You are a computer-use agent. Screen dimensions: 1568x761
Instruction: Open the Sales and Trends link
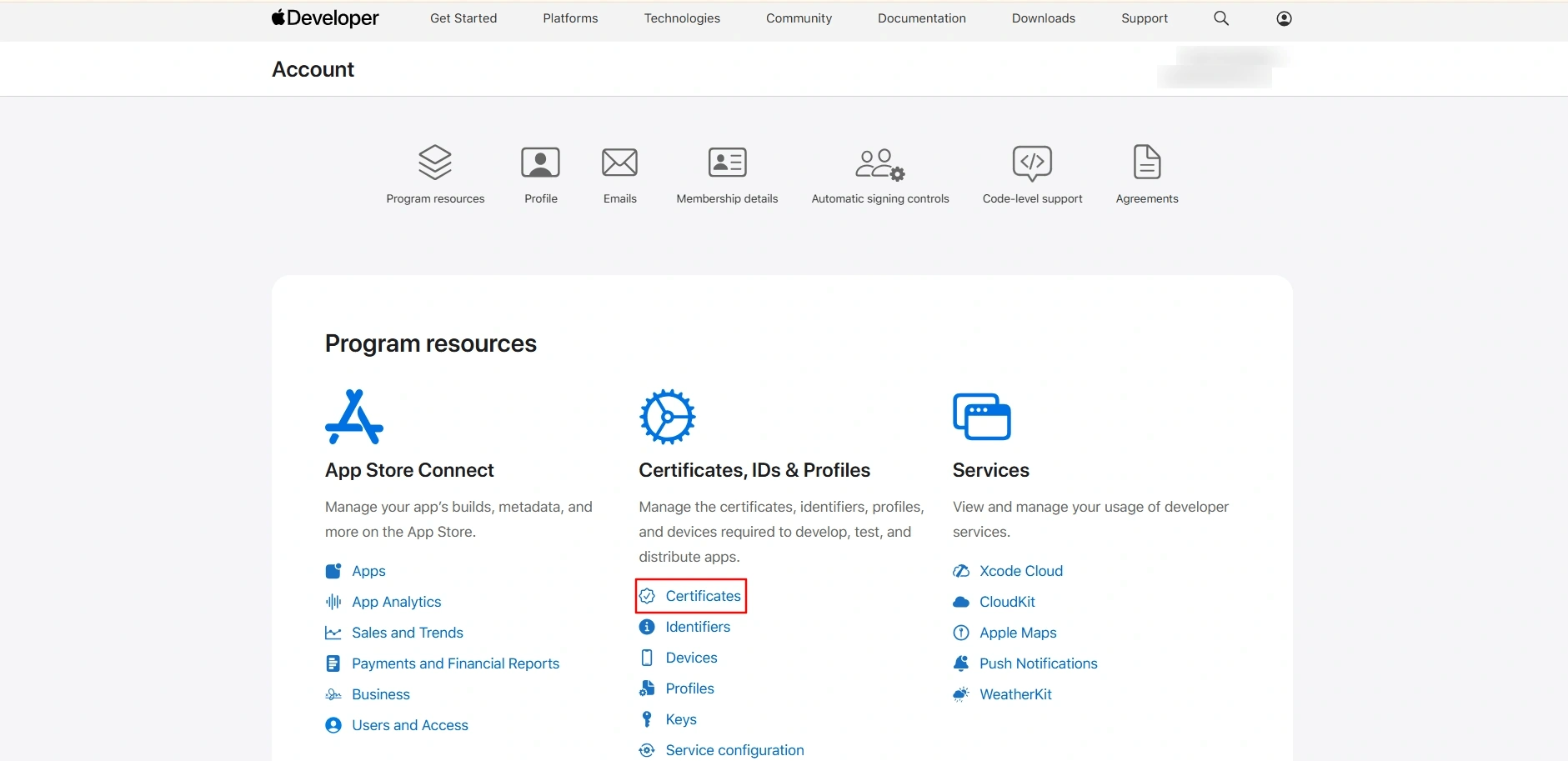[408, 633]
